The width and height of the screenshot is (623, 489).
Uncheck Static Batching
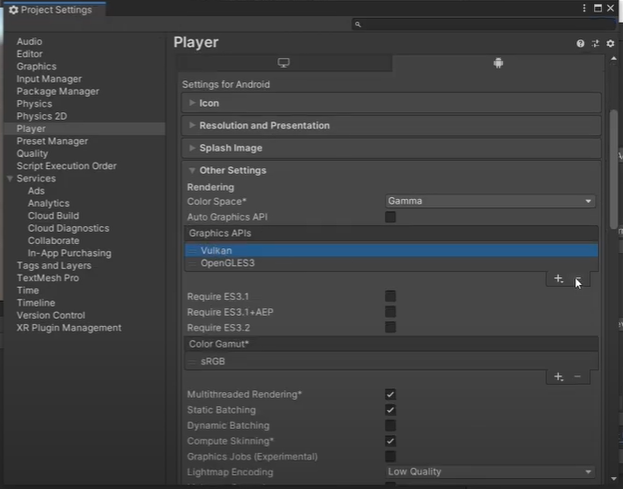[x=390, y=410]
